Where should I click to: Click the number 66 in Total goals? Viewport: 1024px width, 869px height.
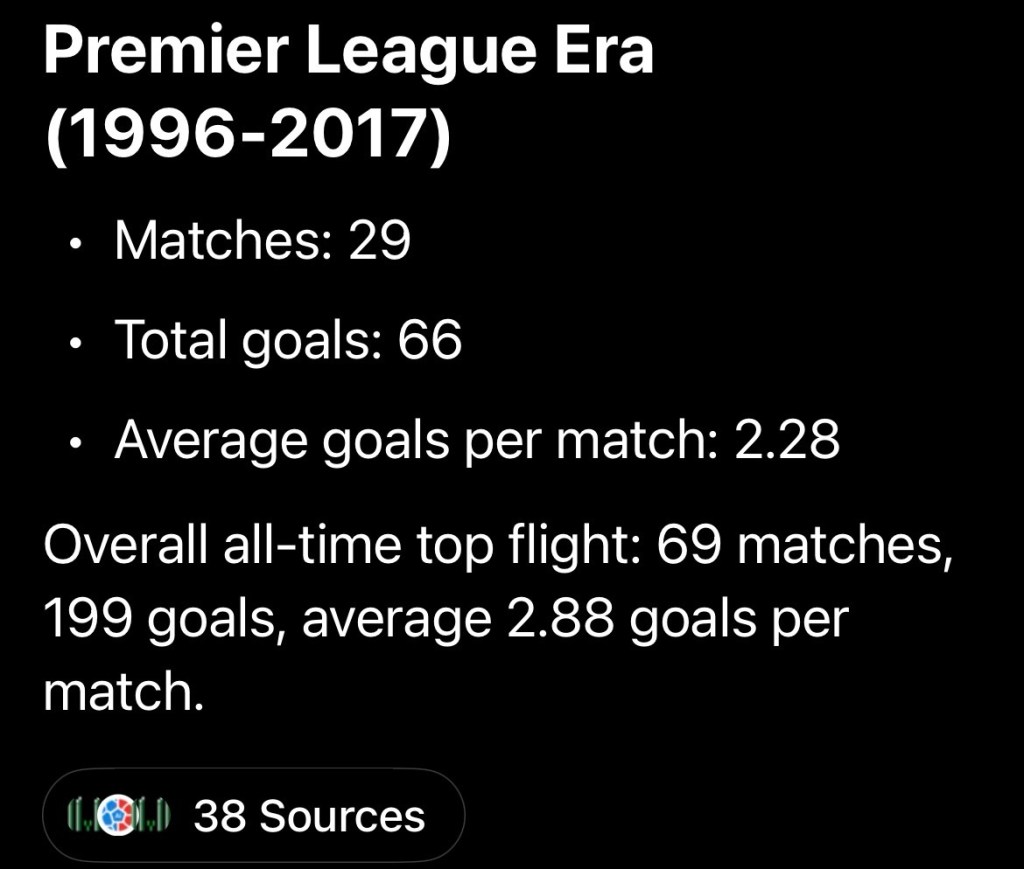[430, 340]
